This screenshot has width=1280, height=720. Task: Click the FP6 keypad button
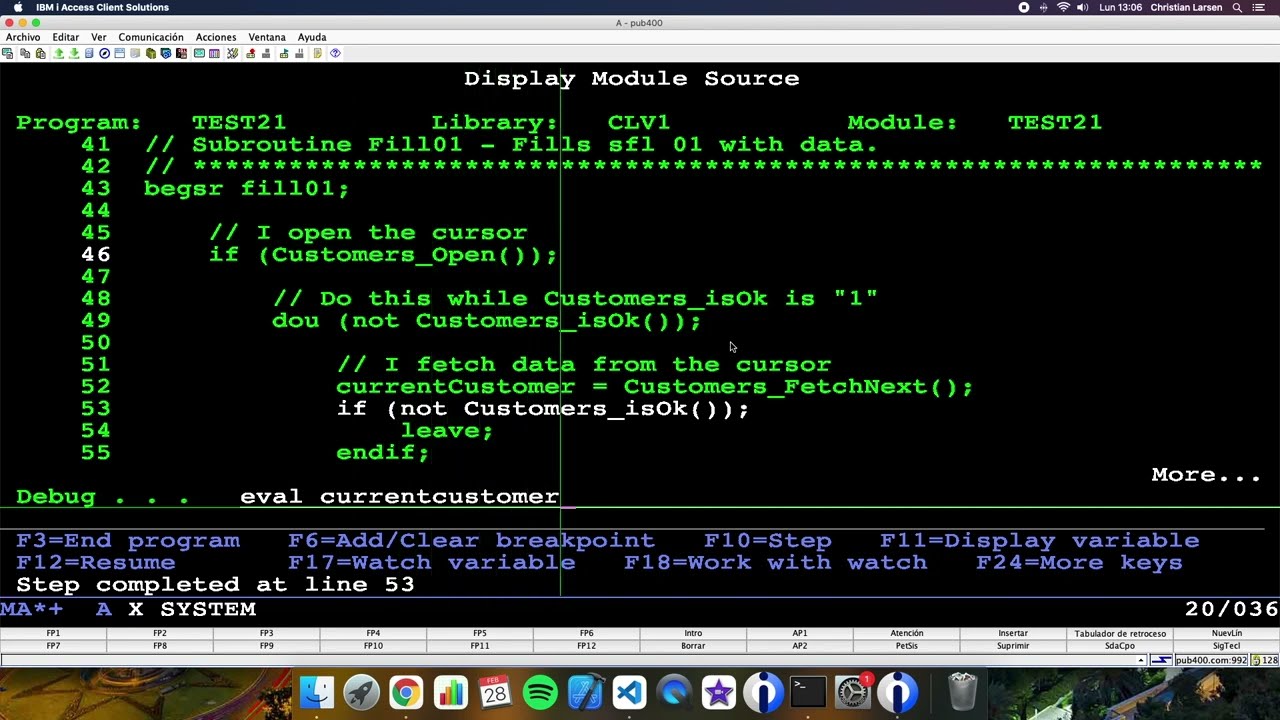click(x=586, y=633)
